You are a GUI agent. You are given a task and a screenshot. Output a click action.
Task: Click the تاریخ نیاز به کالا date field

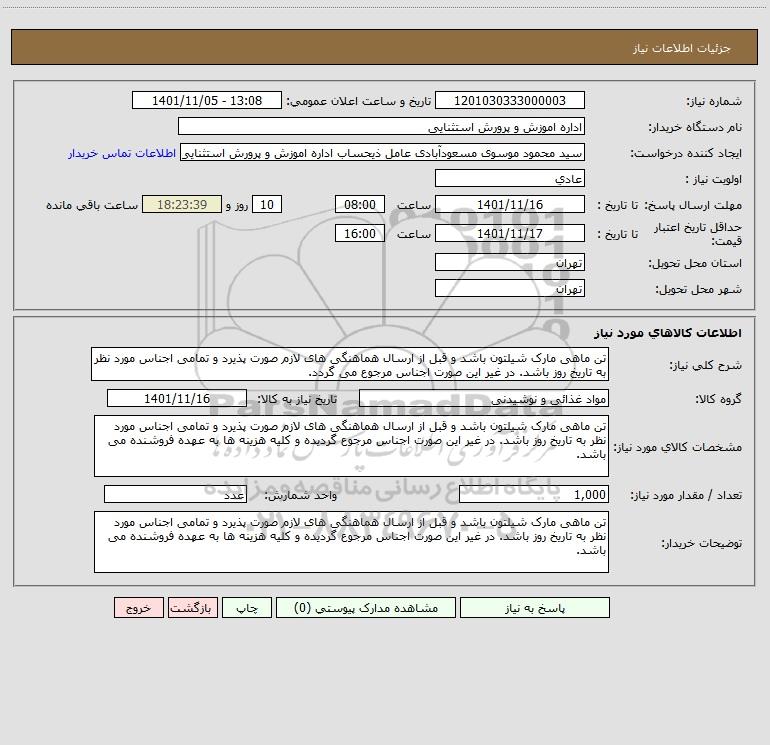pos(177,398)
